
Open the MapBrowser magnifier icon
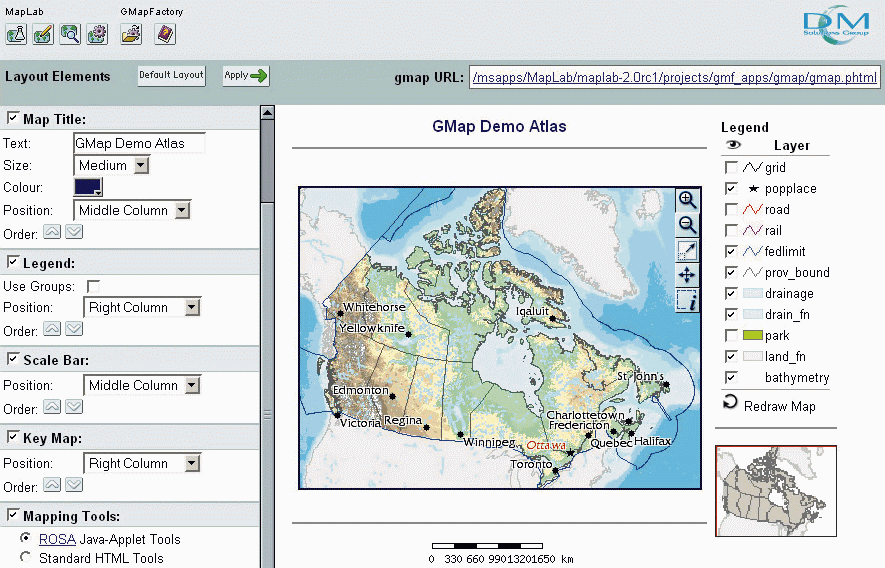(70, 34)
